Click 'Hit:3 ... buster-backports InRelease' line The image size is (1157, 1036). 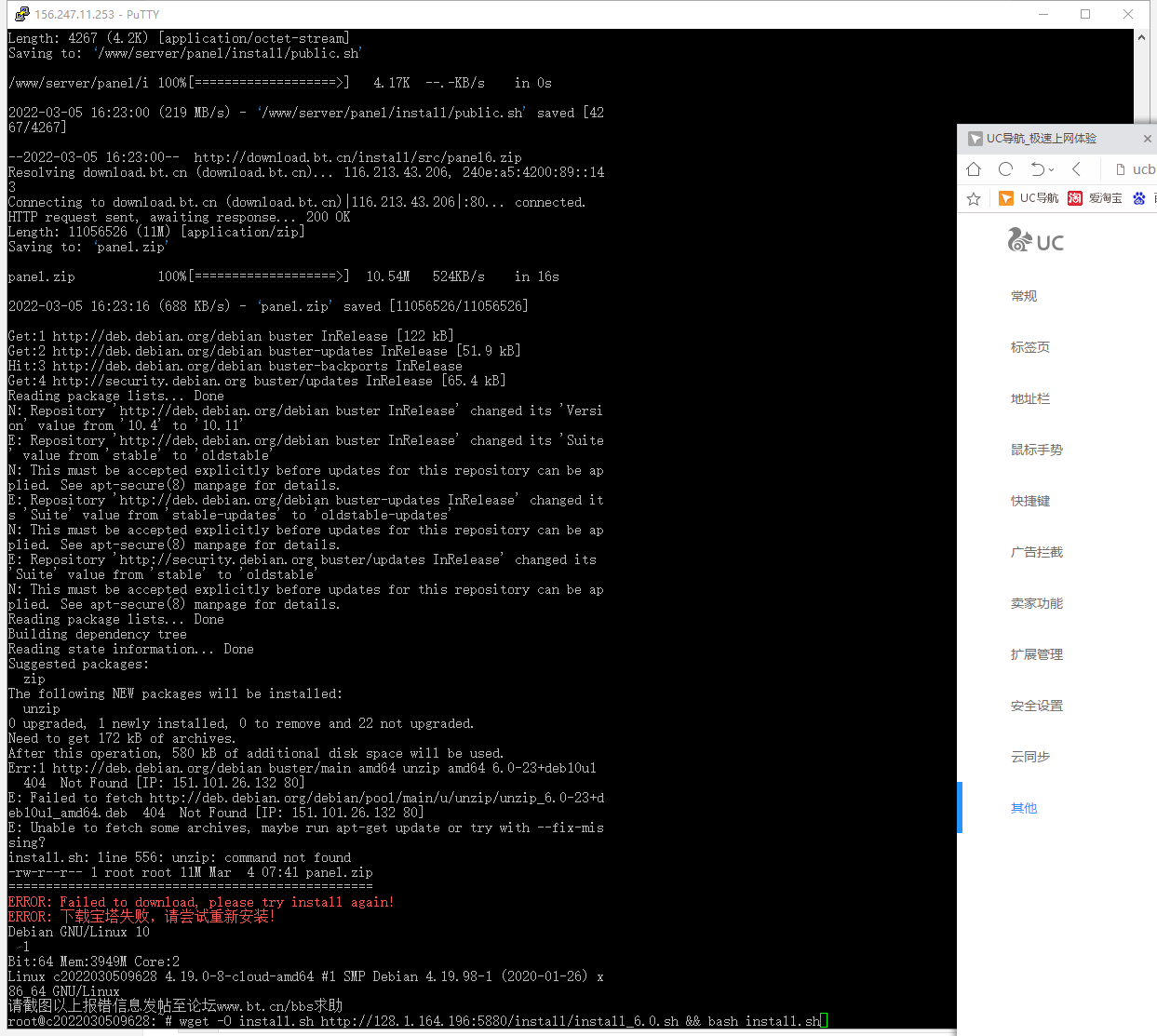[x=235, y=366]
